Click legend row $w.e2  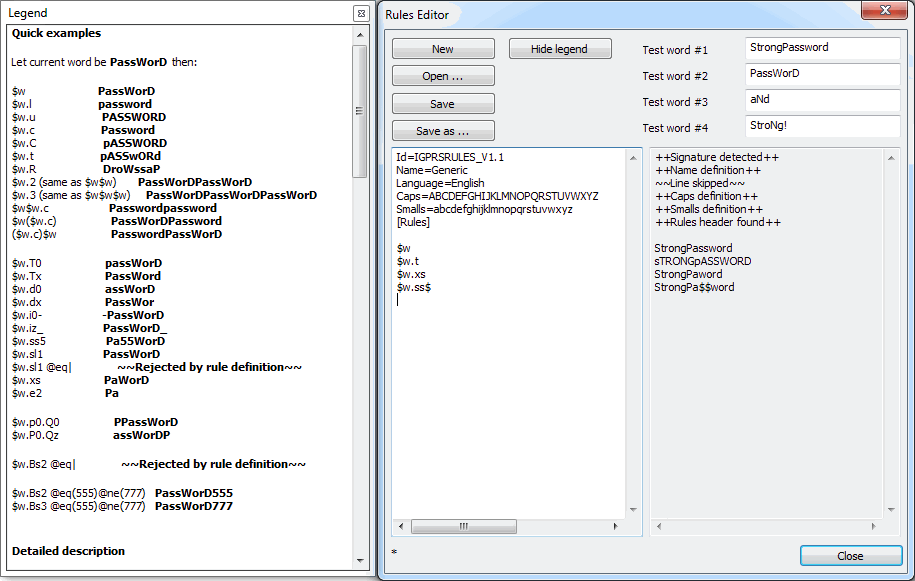(x=65, y=393)
